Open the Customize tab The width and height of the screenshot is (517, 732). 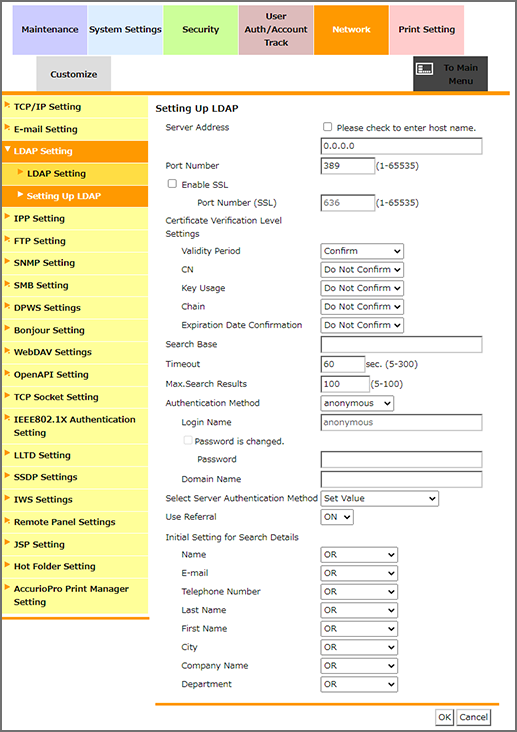(74, 74)
